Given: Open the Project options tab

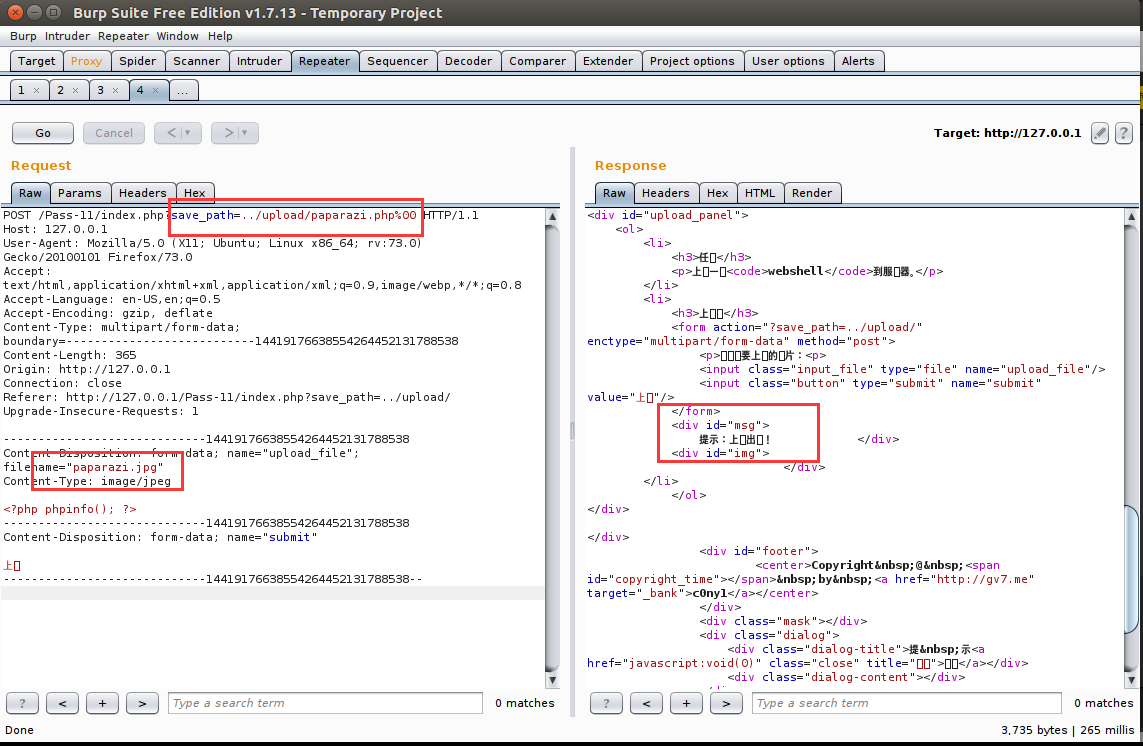Looking at the screenshot, I should [693, 61].
